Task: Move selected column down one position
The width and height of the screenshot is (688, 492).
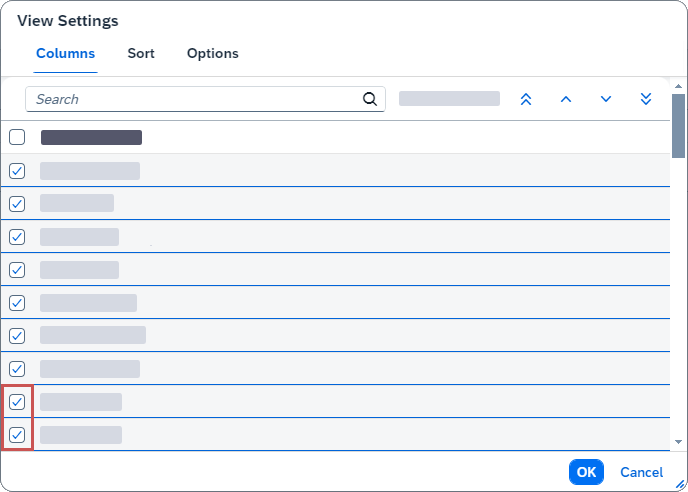Action: [x=606, y=99]
